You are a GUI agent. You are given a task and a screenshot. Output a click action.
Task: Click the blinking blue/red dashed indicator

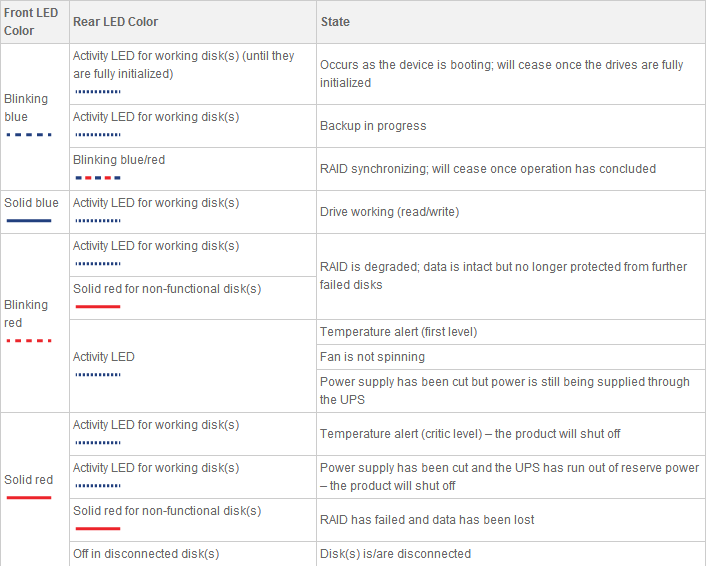[98, 178]
